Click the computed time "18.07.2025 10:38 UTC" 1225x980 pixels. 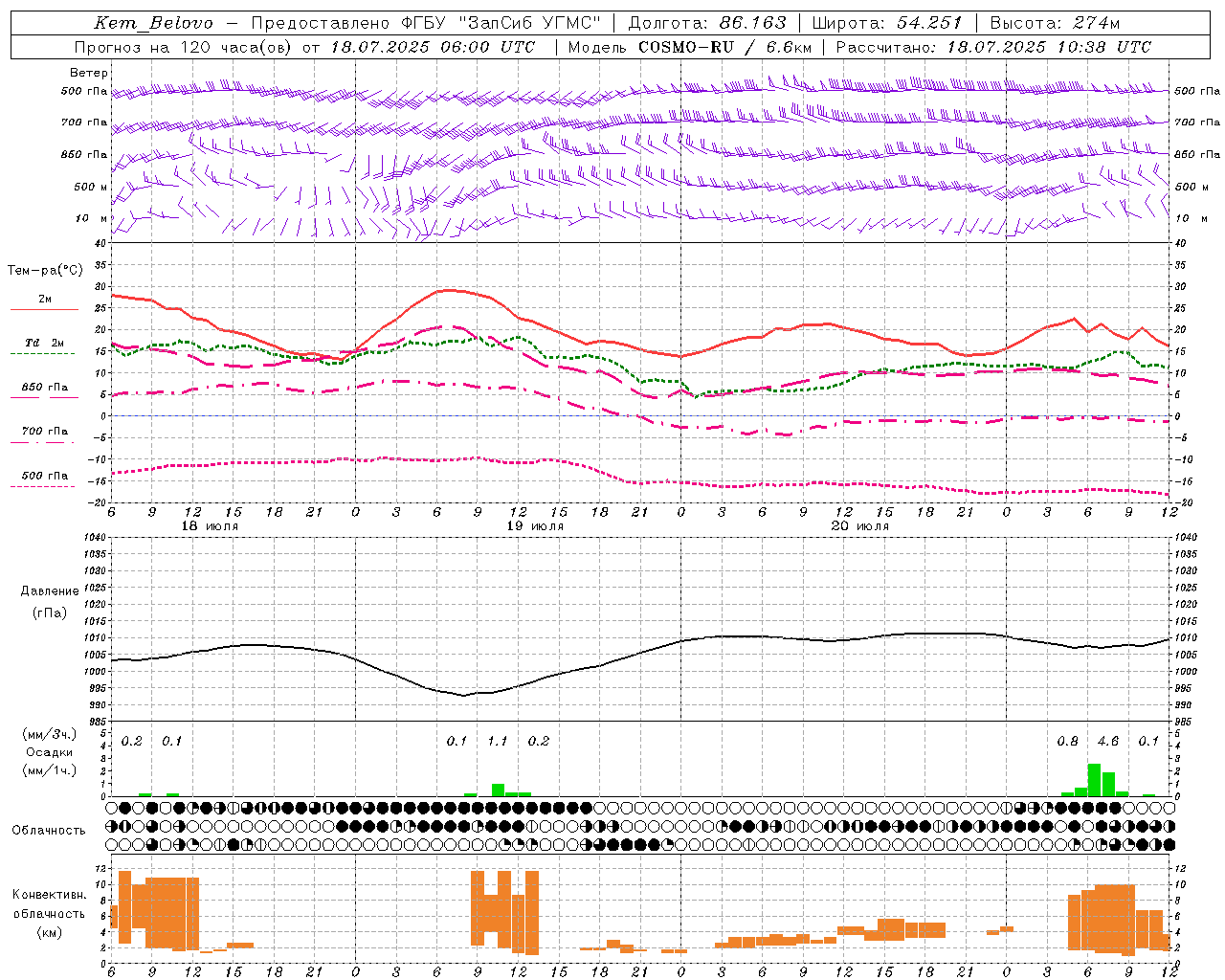click(1049, 47)
